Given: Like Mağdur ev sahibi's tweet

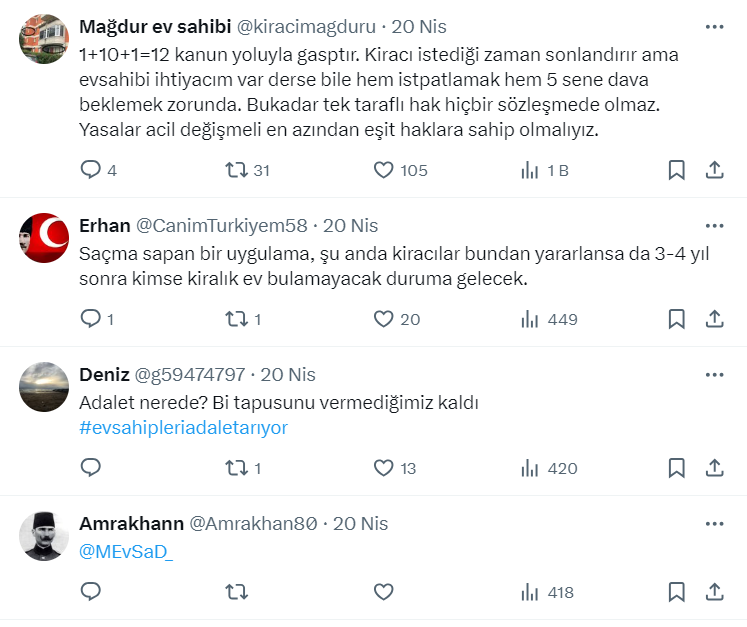Looking at the screenshot, I should 383,170.
